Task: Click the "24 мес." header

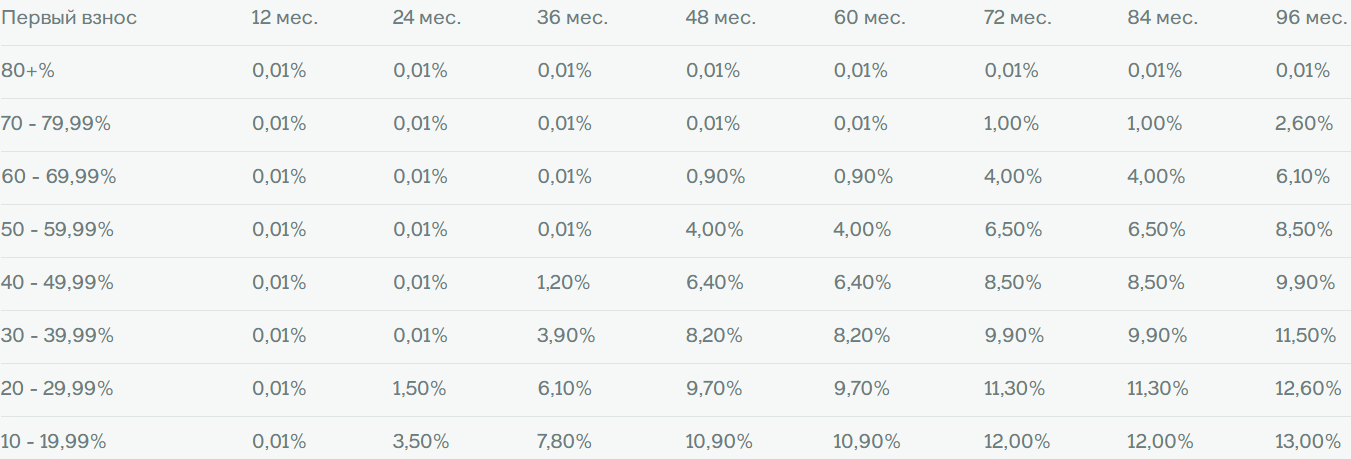Action: coord(428,18)
